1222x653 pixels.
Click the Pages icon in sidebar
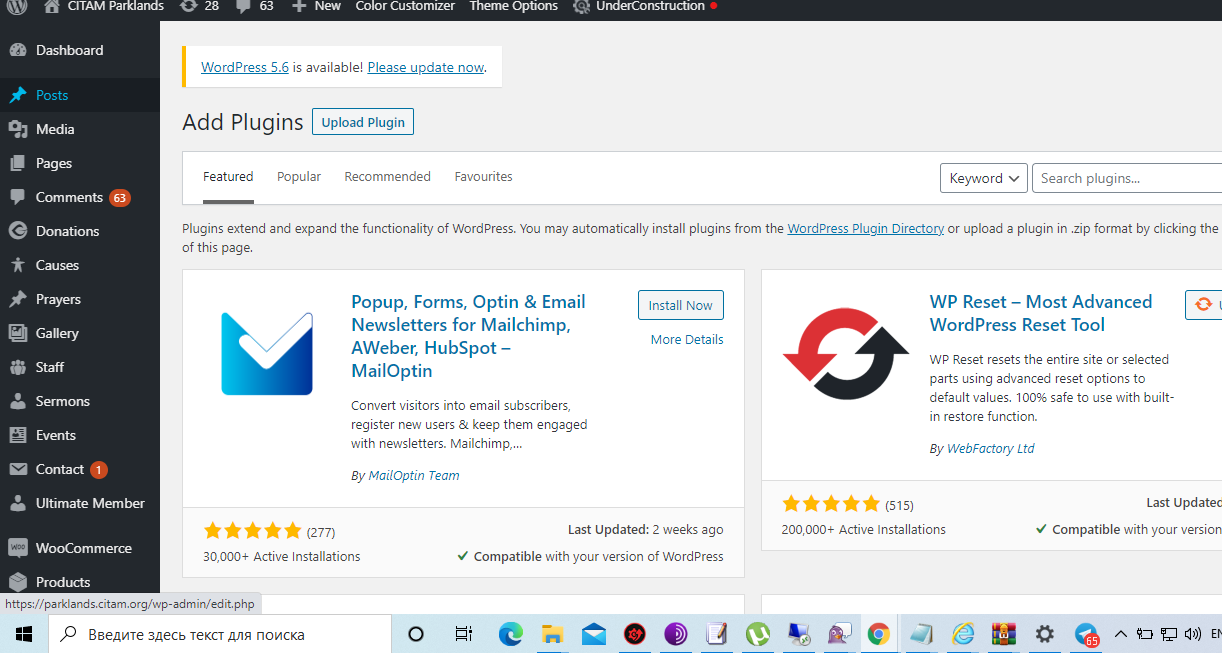(17, 163)
